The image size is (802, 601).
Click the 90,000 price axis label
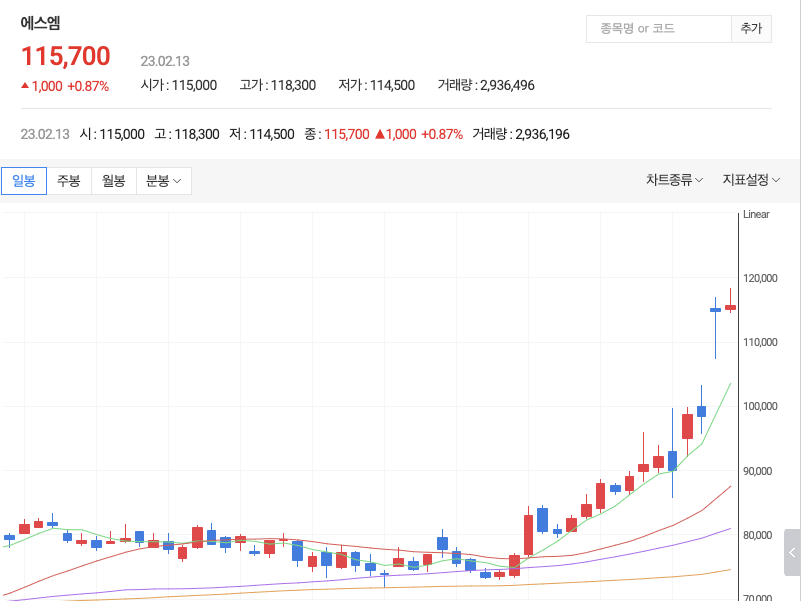(758, 471)
